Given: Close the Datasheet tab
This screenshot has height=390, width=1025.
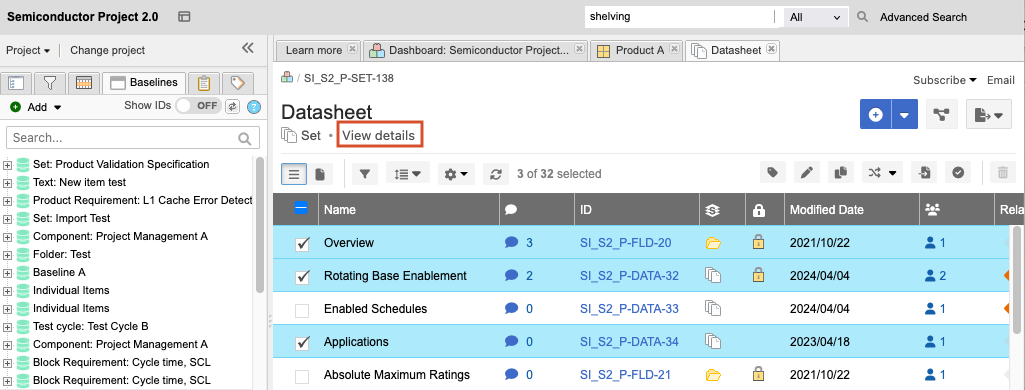Looking at the screenshot, I should (x=771, y=49).
